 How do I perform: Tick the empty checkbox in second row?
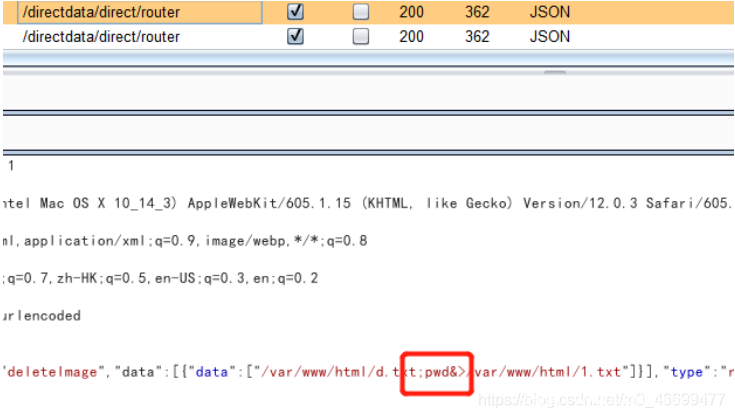click(361, 37)
